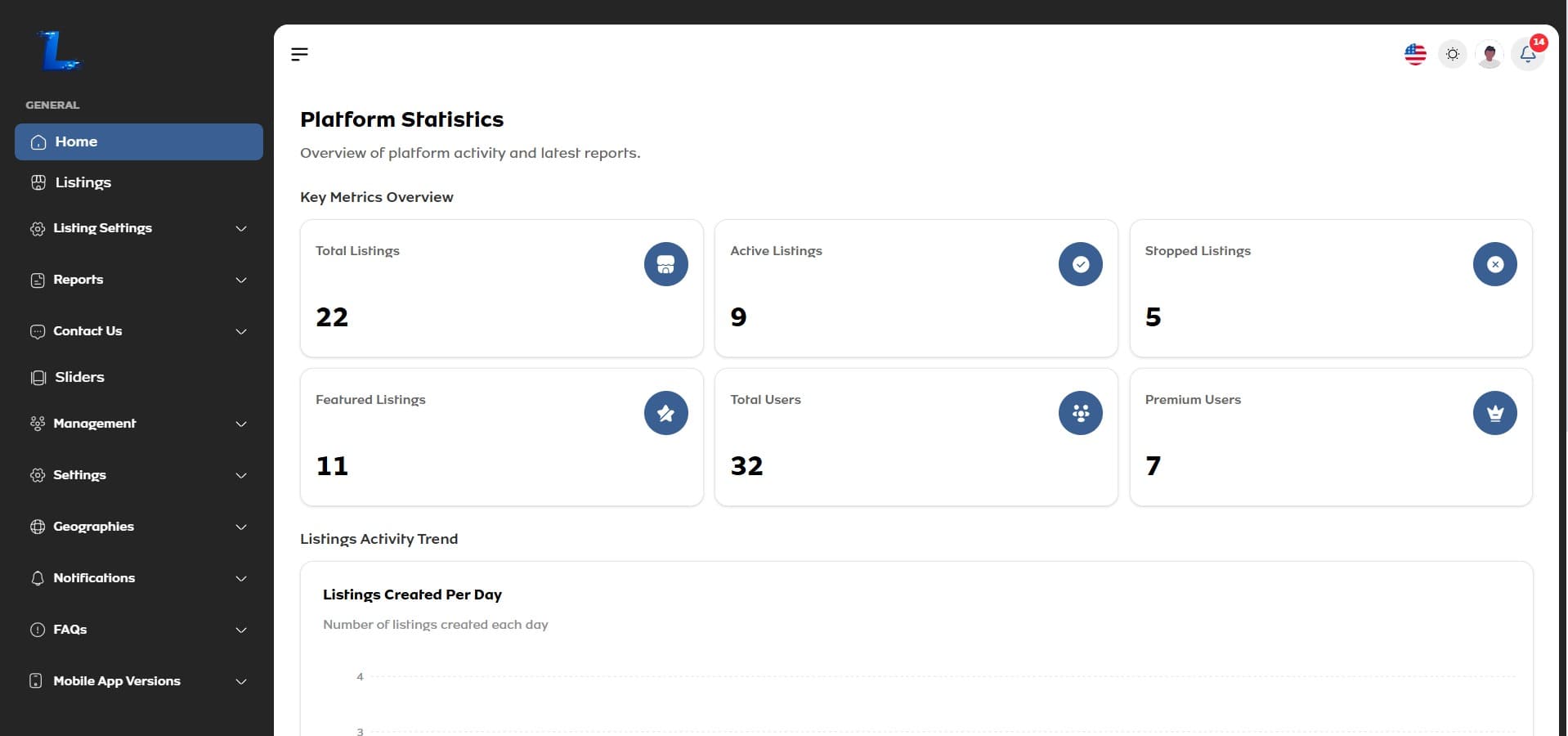Click the Active Listings checkmark icon

tap(1081, 264)
